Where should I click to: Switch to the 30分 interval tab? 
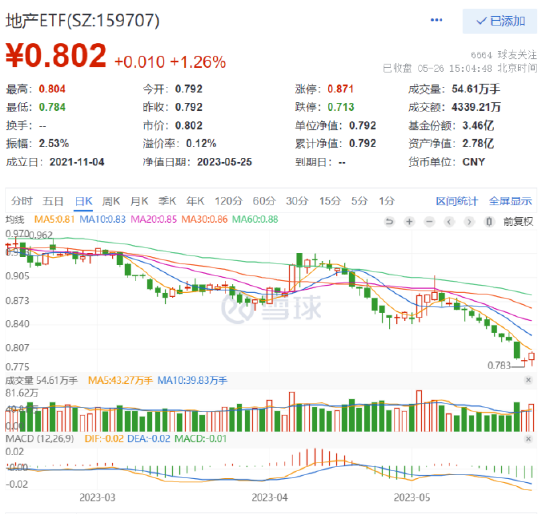click(x=297, y=201)
